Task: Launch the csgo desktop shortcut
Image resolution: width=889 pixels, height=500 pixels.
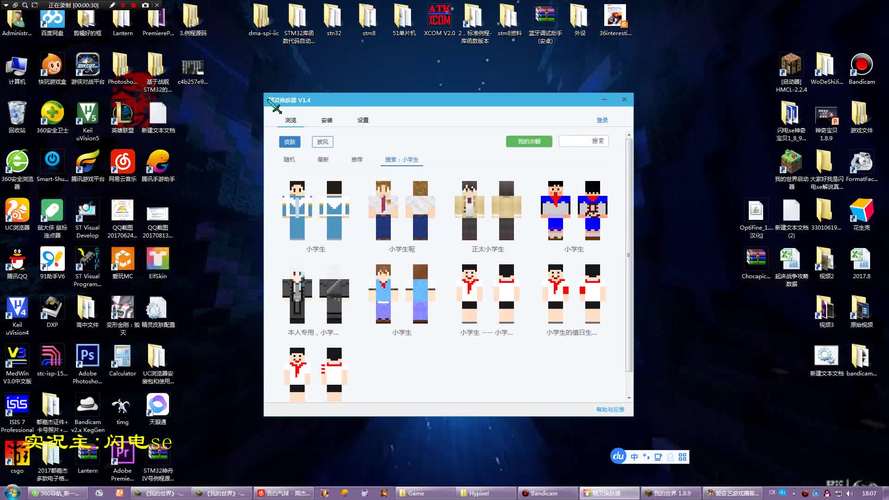Action: (16, 458)
